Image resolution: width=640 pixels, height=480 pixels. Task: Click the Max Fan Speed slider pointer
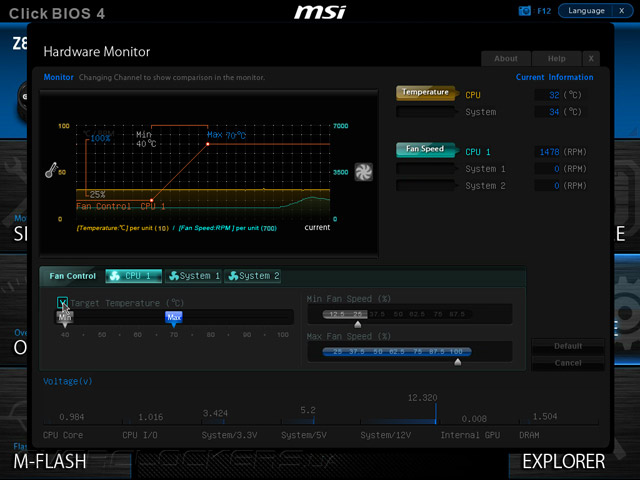[x=458, y=362]
